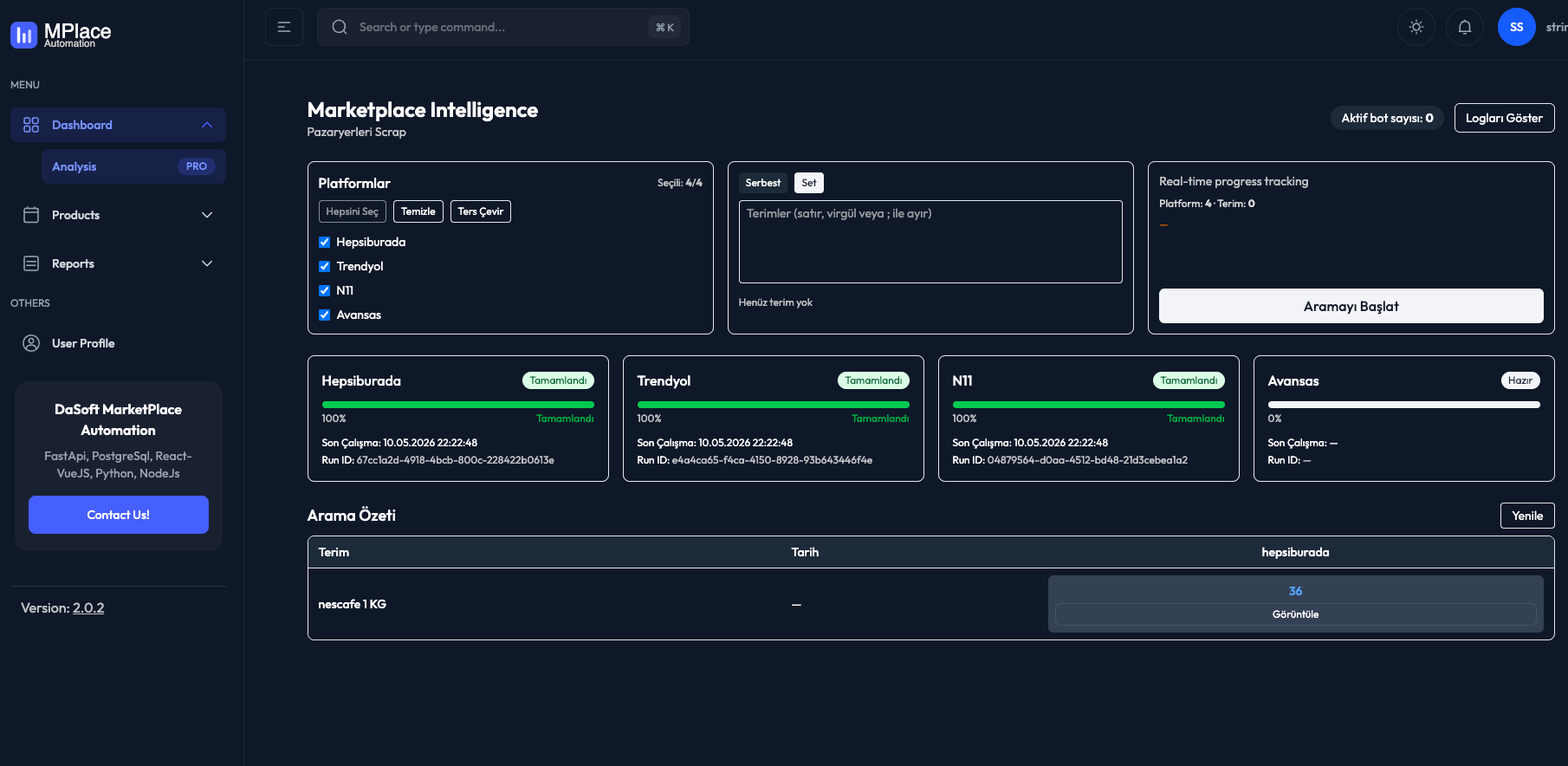The image size is (1568, 766).
Task: Switch theme with the sun icon
Action: 1416,27
